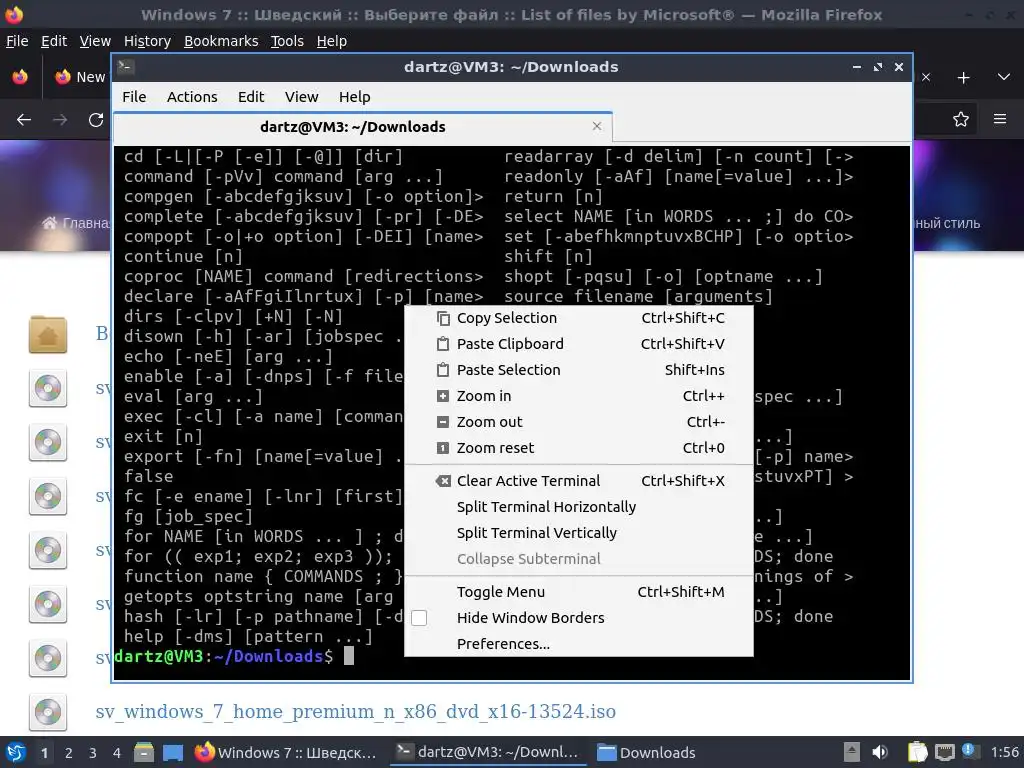Switch to workspace 1
Viewport: 1024px width, 768px height.
[44, 753]
